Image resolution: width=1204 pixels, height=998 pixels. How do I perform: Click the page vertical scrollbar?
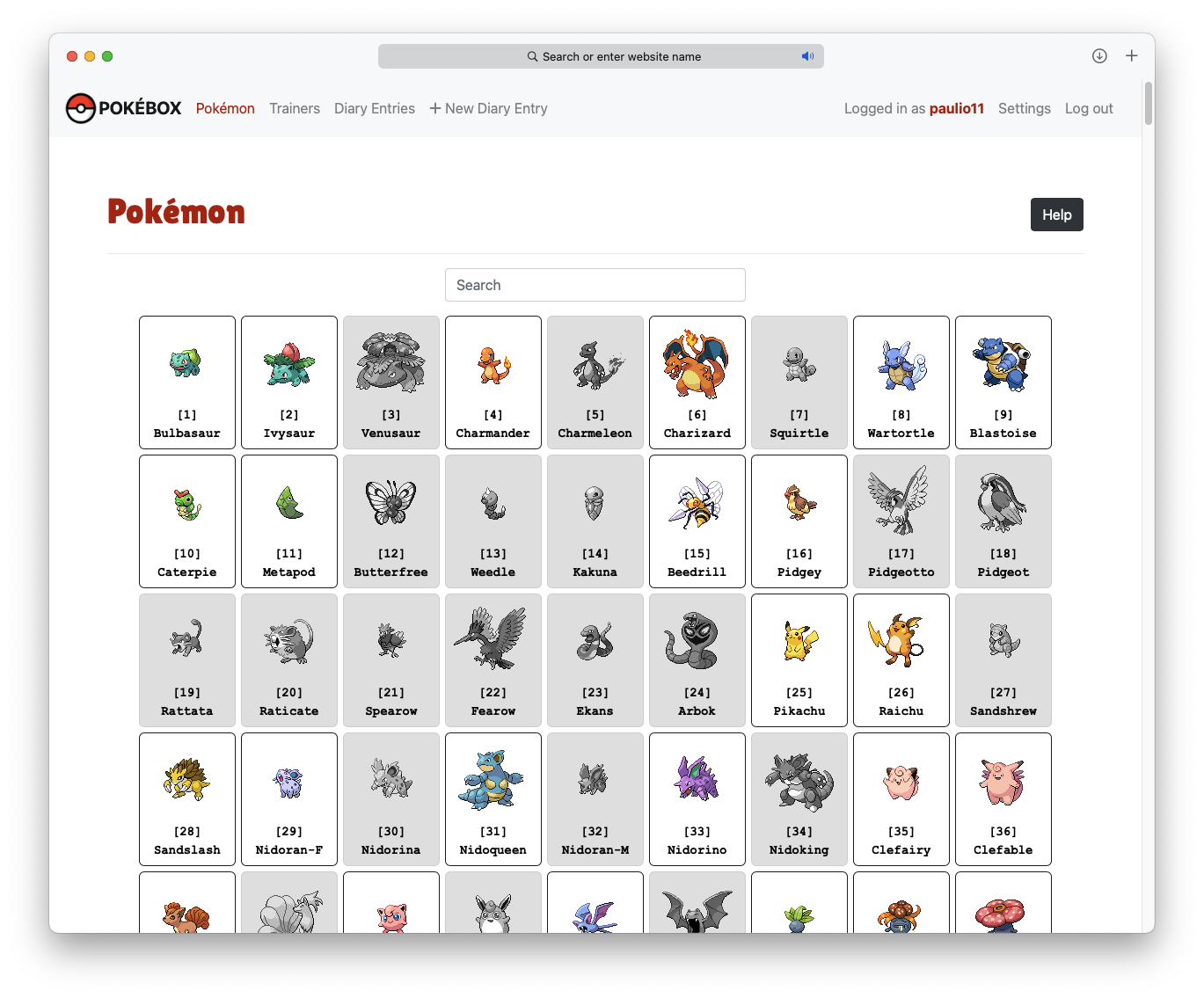click(x=1149, y=104)
